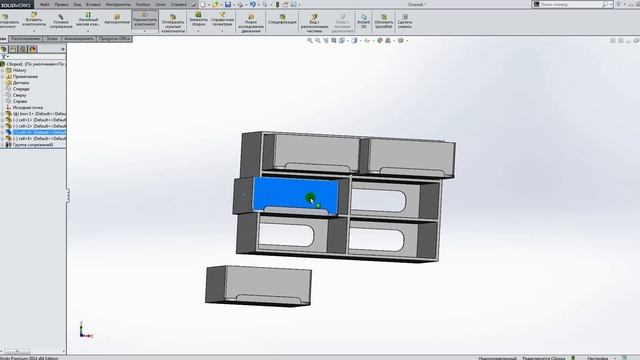The width and height of the screenshot is (640, 360).
Task: Click Новое исследование движения tool
Action: coord(251,23)
